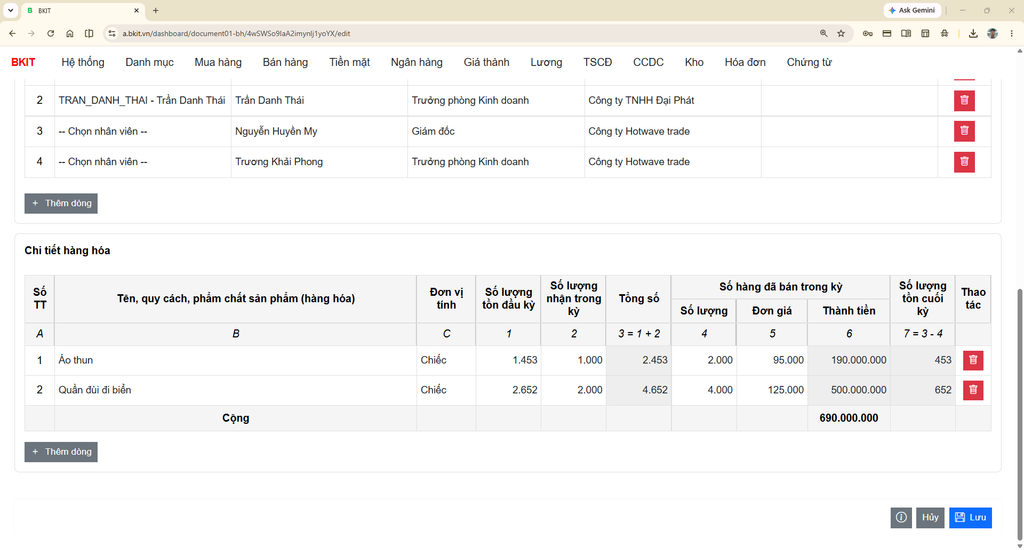Open the Danh mục menu

coord(150,62)
